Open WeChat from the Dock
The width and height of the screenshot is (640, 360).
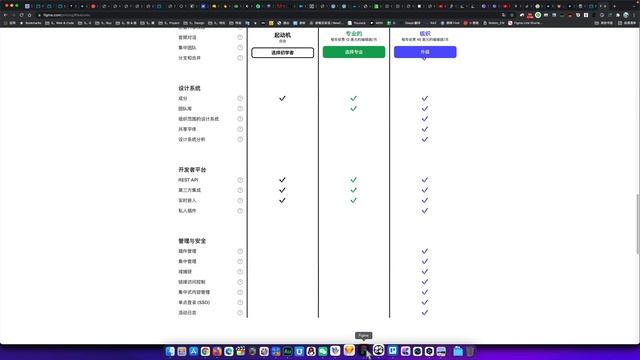(x=323, y=351)
